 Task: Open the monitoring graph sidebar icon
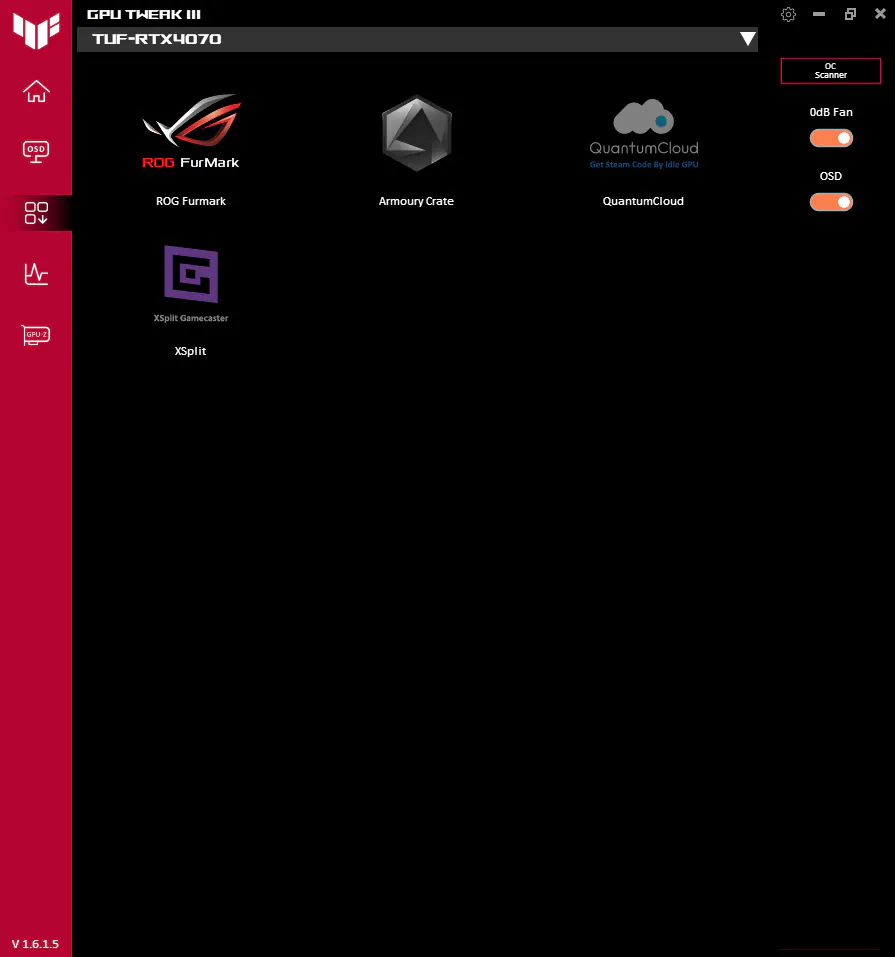(x=36, y=274)
